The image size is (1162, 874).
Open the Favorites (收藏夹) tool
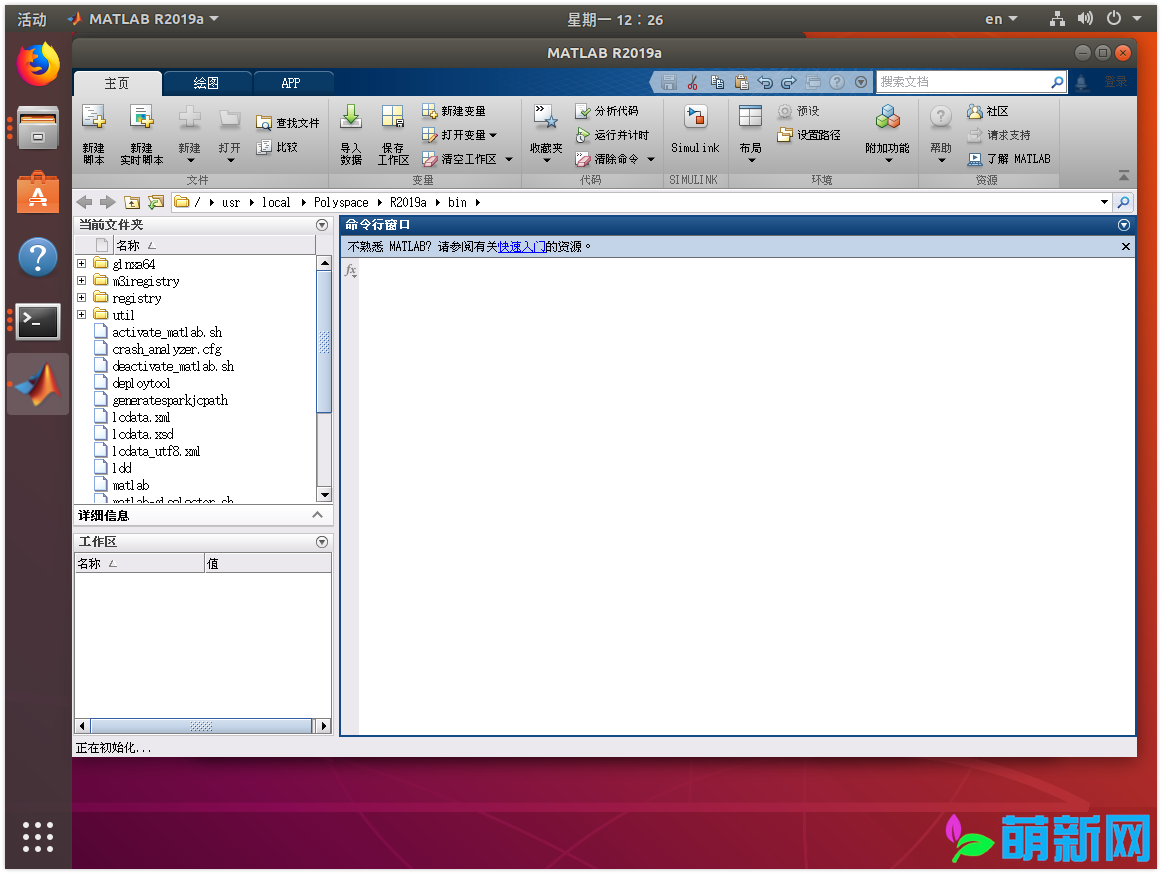pyautogui.click(x=545, y=126)
